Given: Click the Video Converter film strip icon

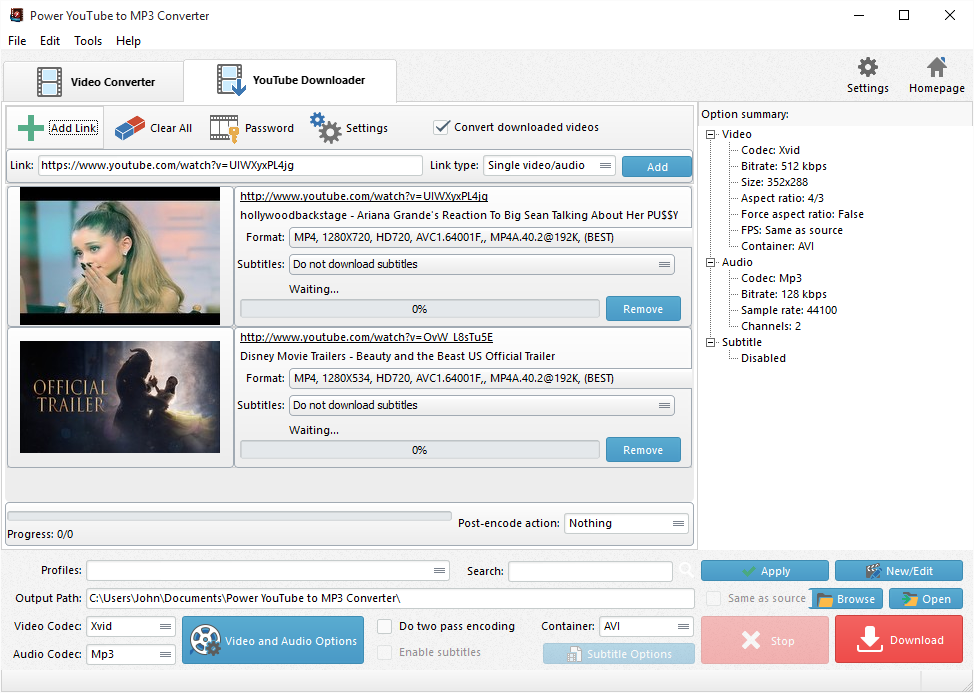Looking at the screenshot, I should (49, 82).
